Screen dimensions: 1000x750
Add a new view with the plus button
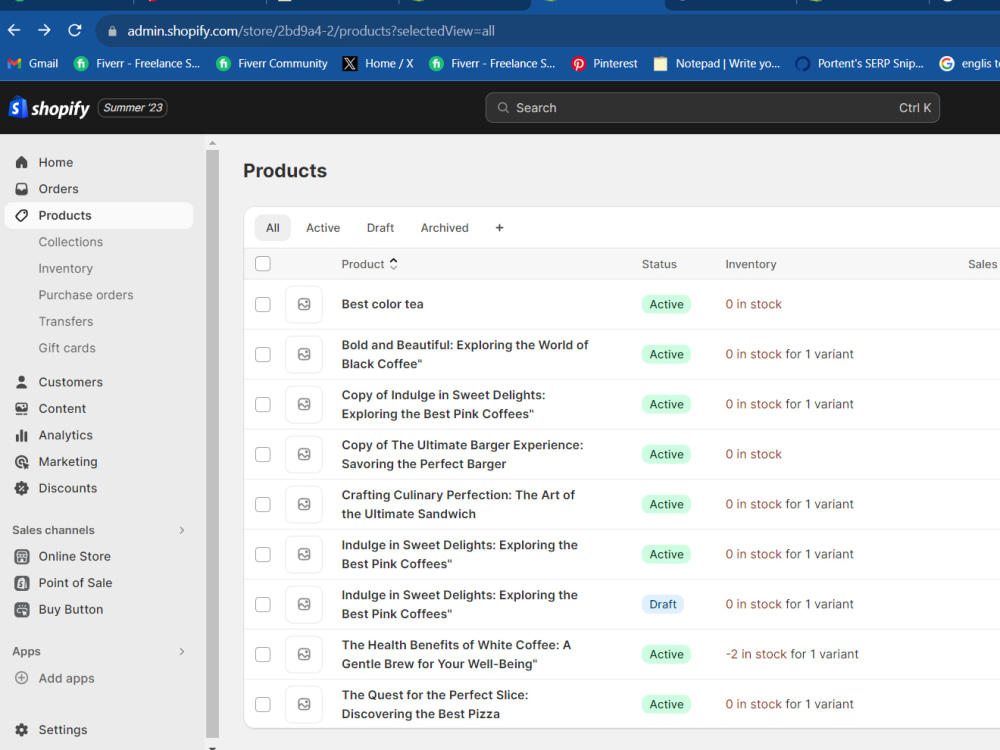(x=499, y=228)
